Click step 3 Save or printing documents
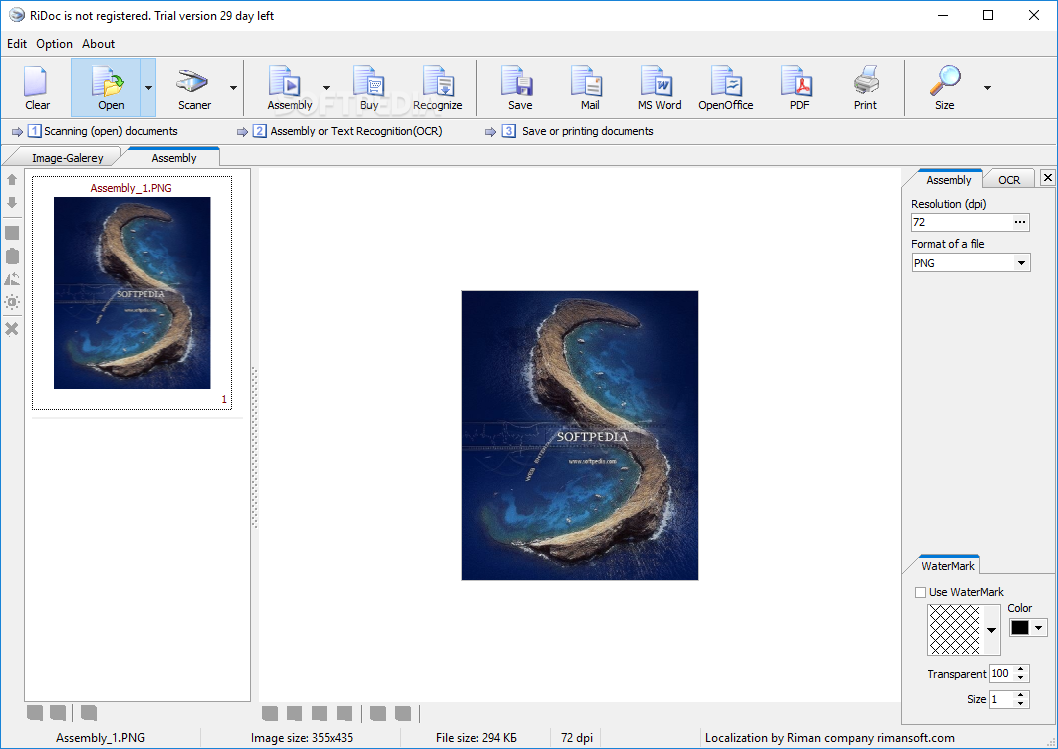The image size is (1058, 749). 578,131
